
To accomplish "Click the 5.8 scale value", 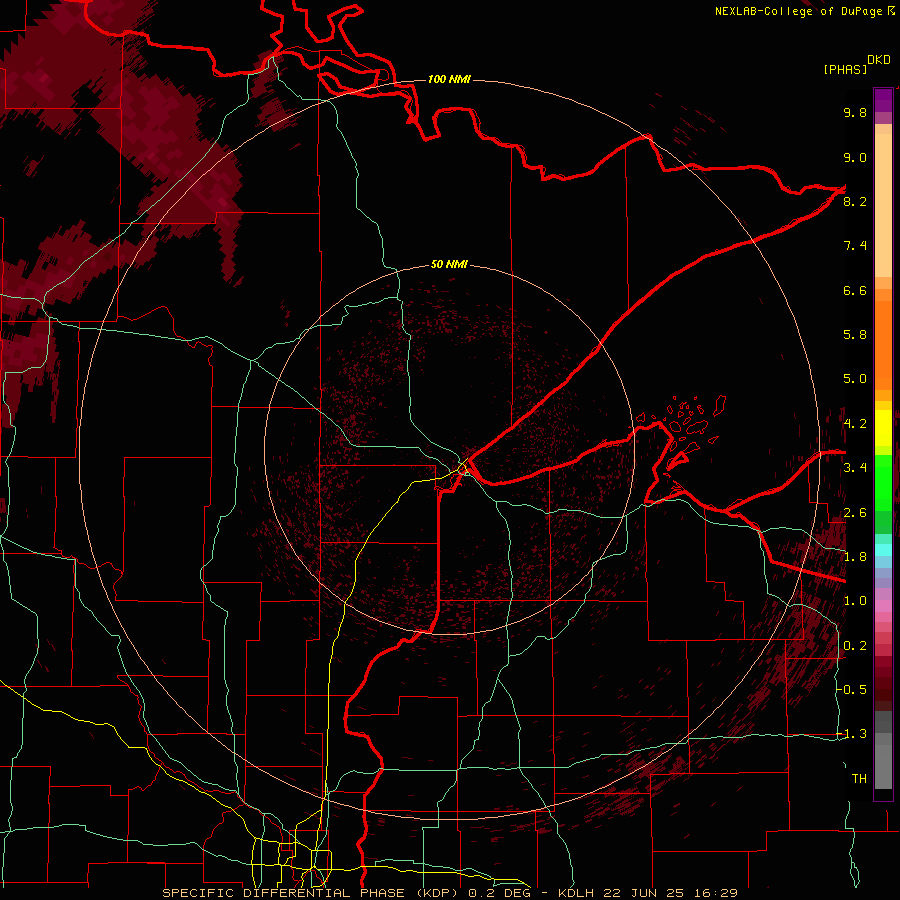I will [855, 335].
